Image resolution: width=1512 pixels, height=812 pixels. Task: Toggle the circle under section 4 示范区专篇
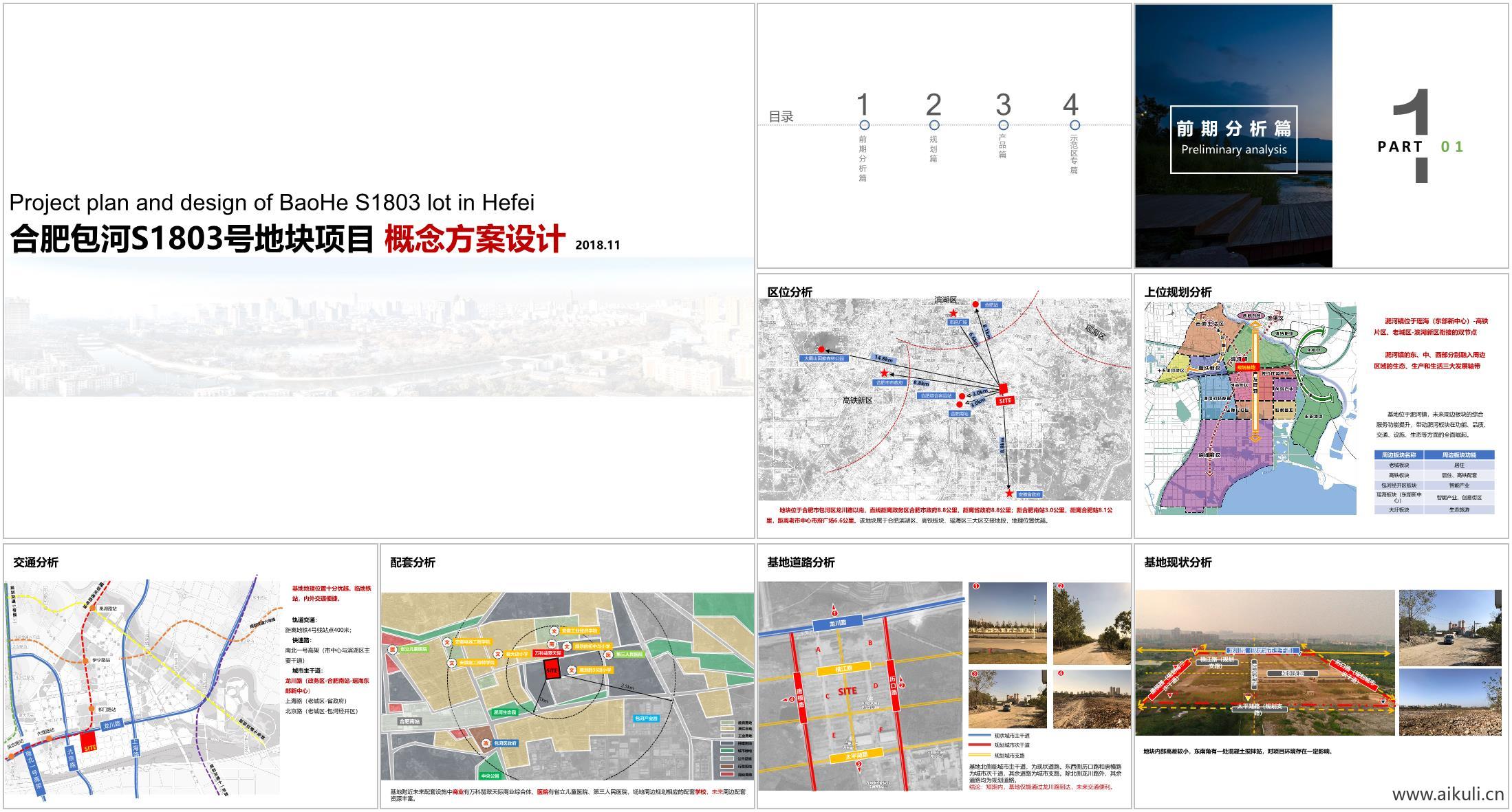(1075, 124)
